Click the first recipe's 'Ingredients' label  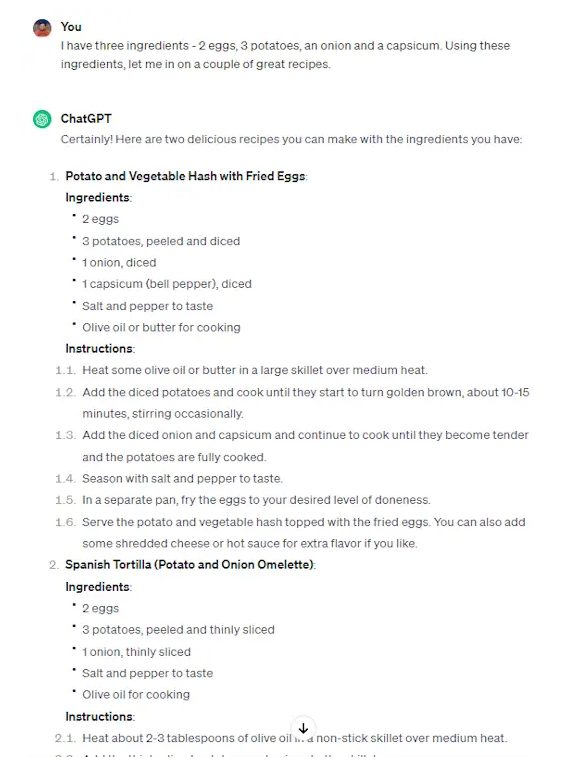tap(97, 197)
